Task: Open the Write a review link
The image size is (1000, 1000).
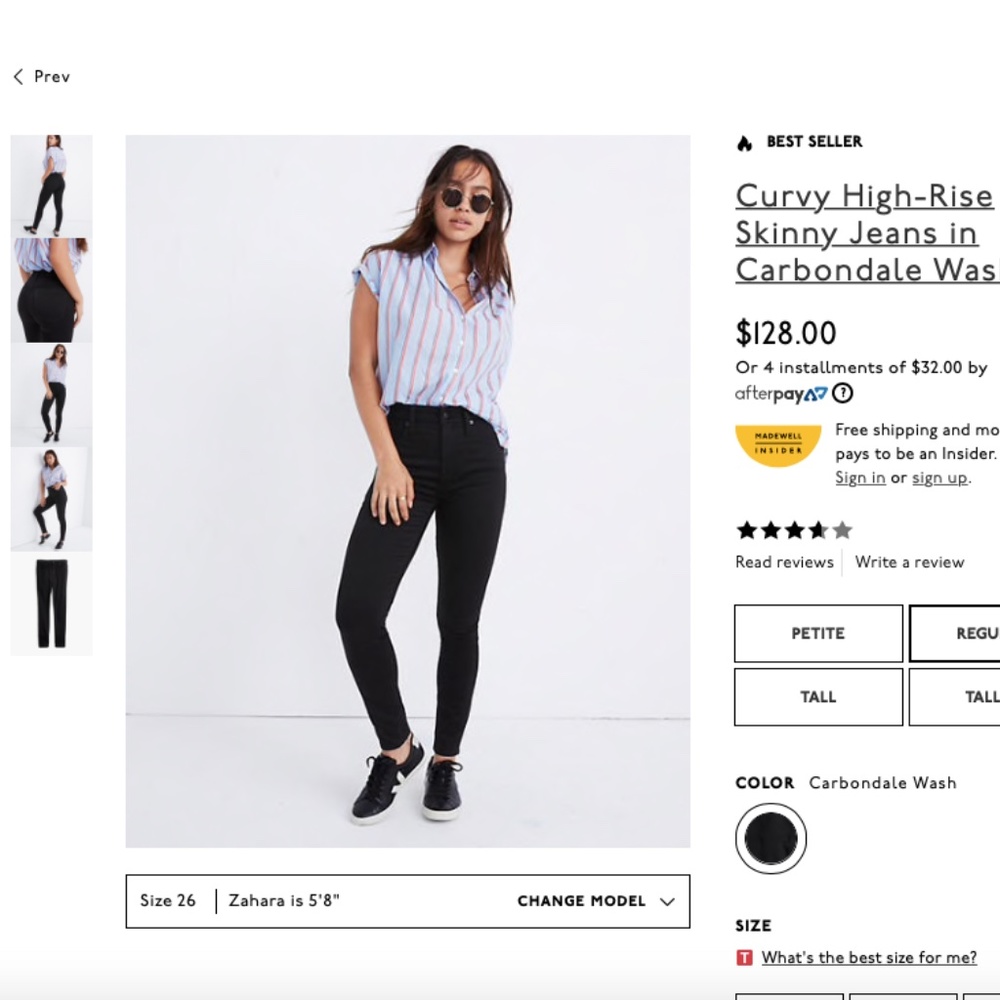Action: coord(909,562)
